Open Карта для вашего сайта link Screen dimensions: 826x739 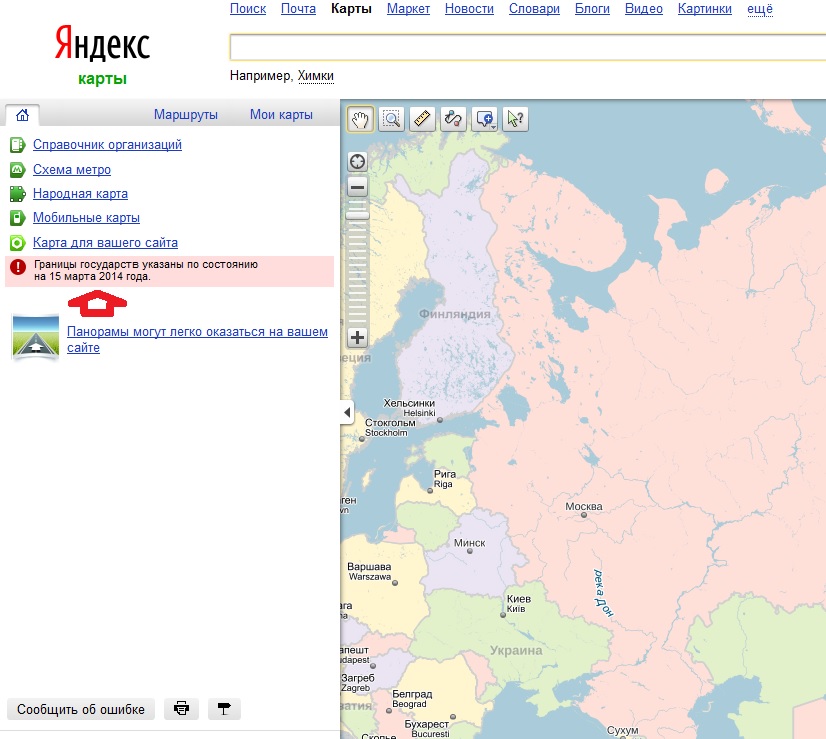(x=105, y=242)
